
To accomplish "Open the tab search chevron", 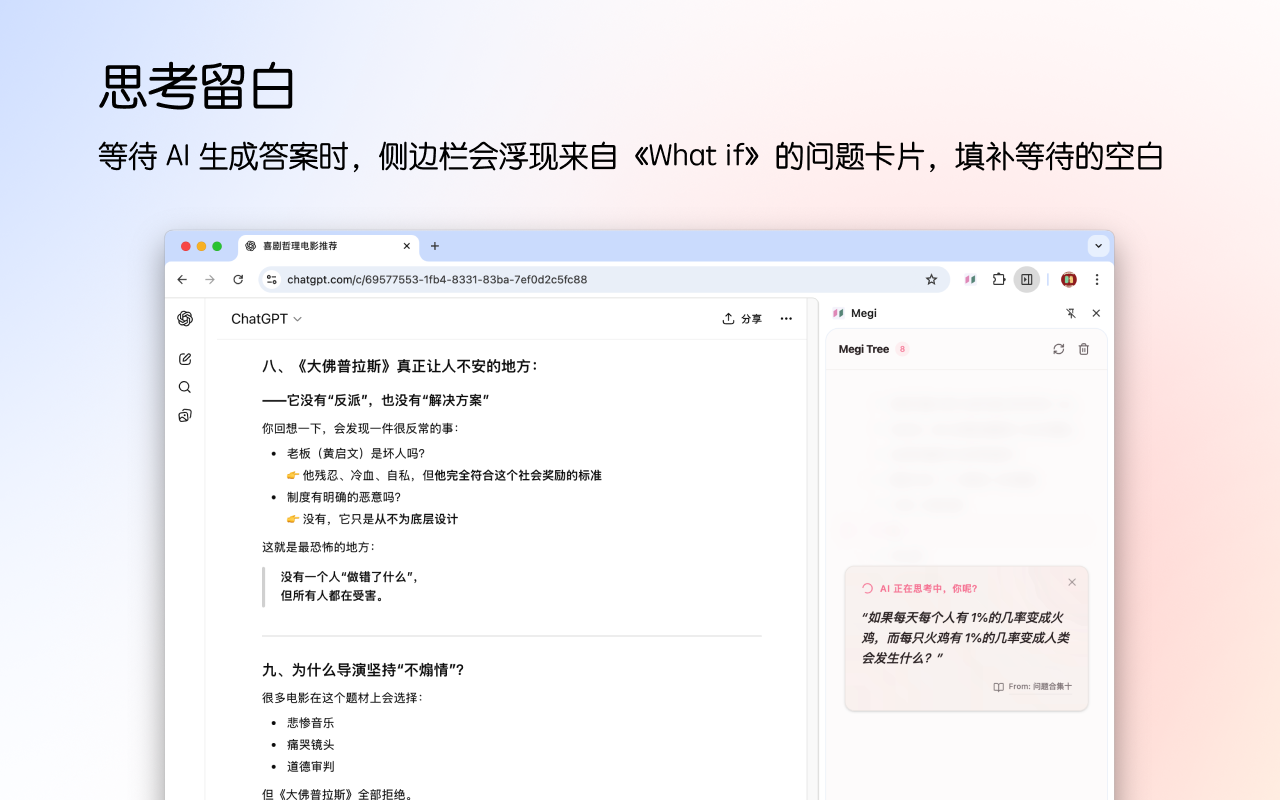I will (x=1098, y=246).
